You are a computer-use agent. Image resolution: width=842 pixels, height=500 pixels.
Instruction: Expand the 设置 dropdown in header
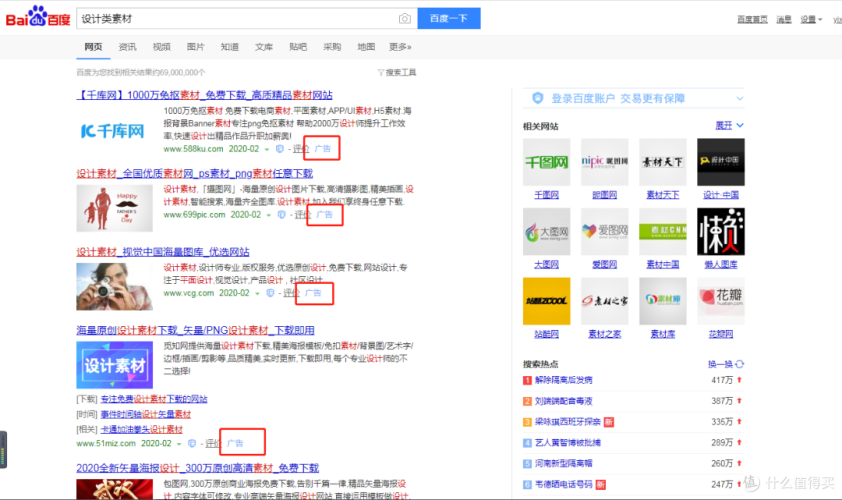[811, 19]
